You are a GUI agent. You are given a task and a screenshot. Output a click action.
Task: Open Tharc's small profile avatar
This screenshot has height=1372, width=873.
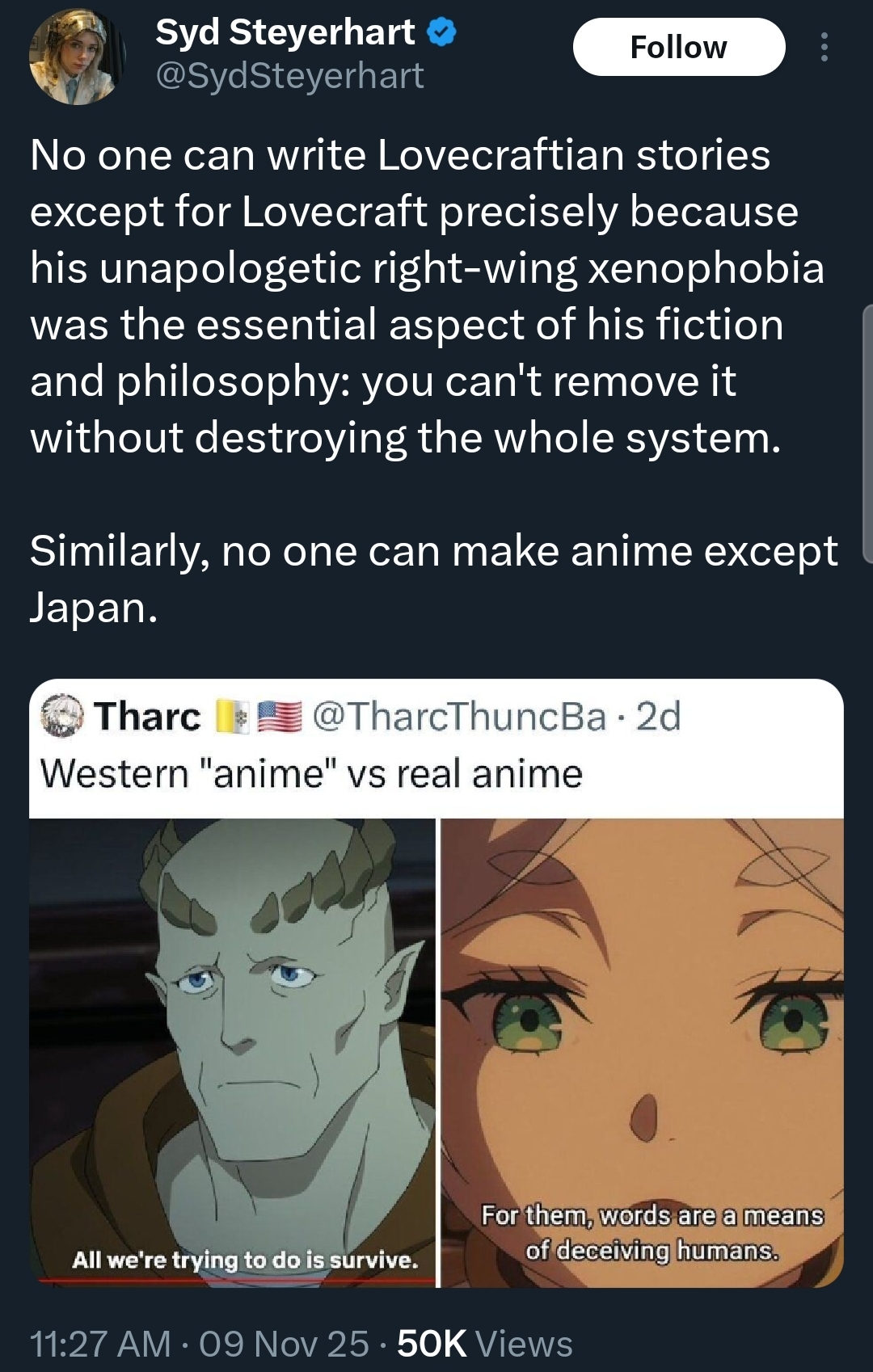(x=62, y=716)
